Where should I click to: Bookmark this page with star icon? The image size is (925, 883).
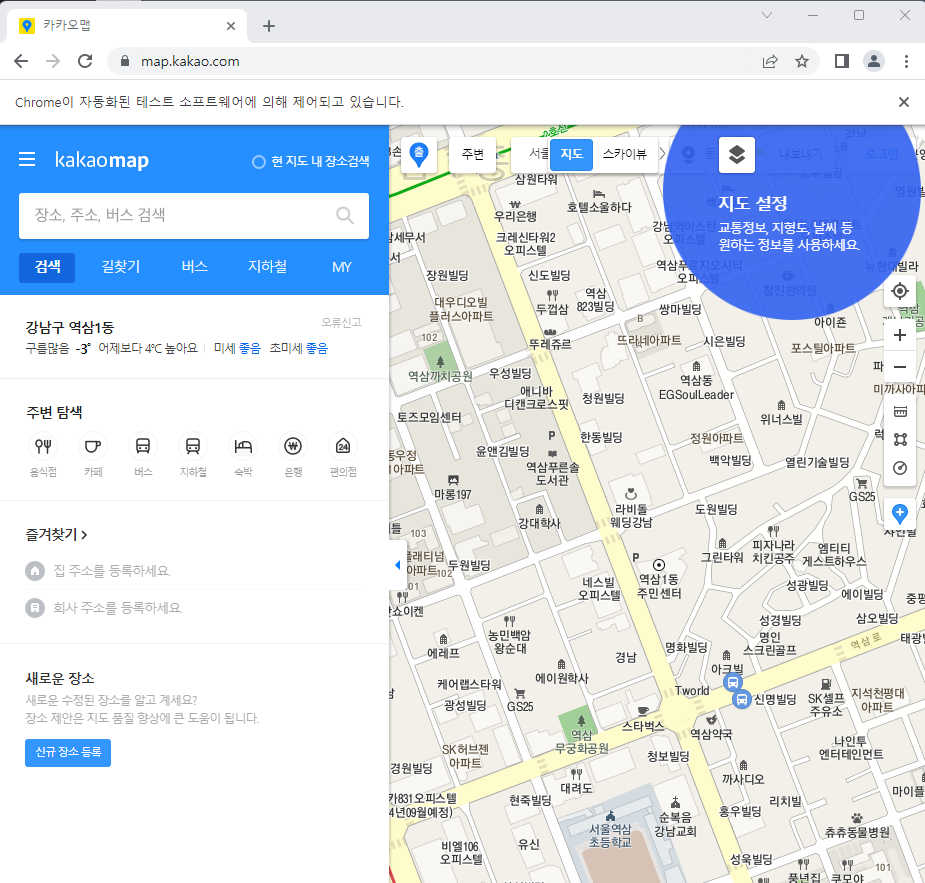point(802,61)
